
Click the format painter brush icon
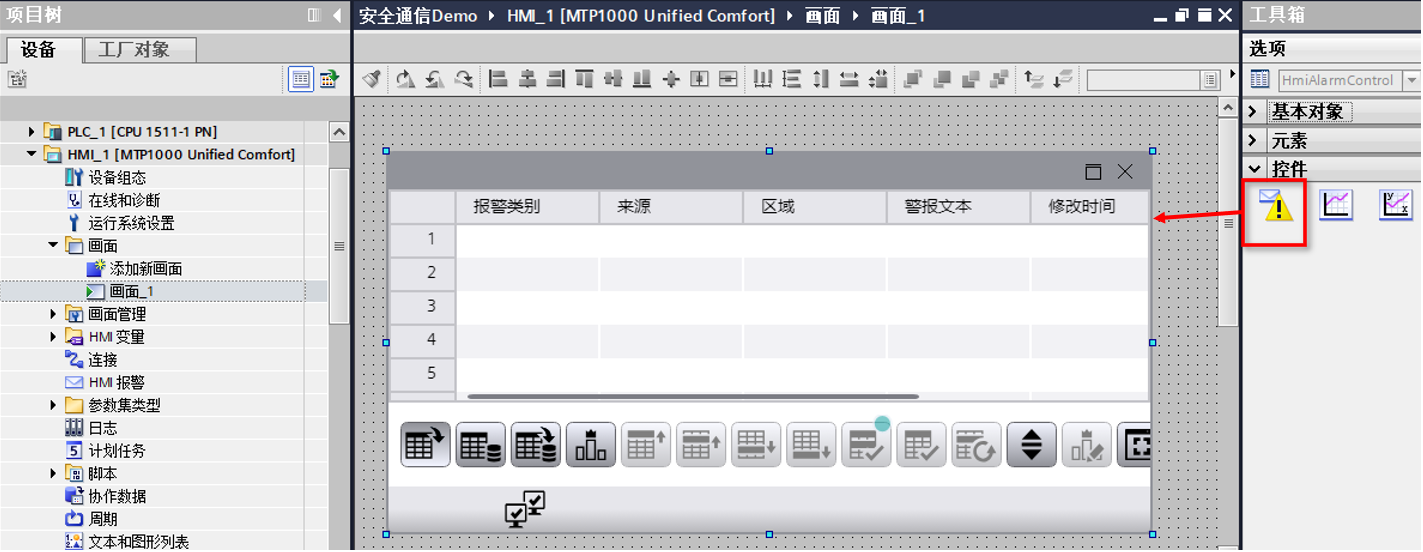click(371, 79)
